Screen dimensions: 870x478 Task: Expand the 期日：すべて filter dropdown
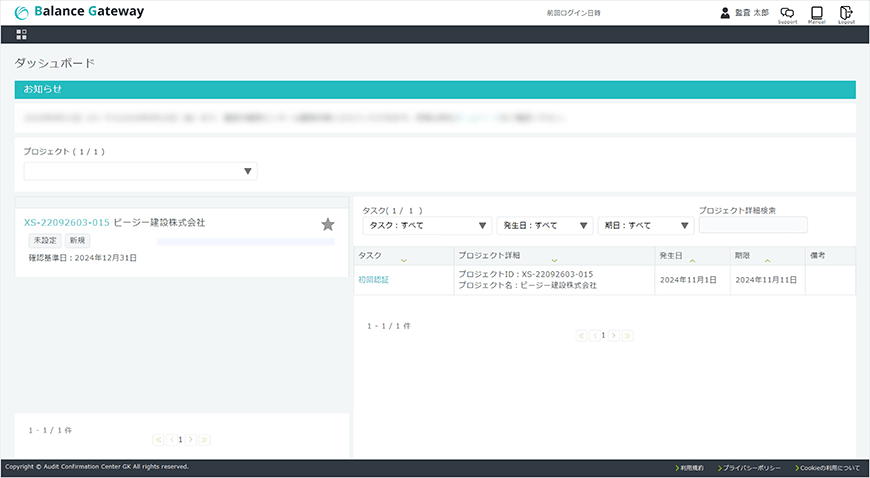click(x=645, y=225)
